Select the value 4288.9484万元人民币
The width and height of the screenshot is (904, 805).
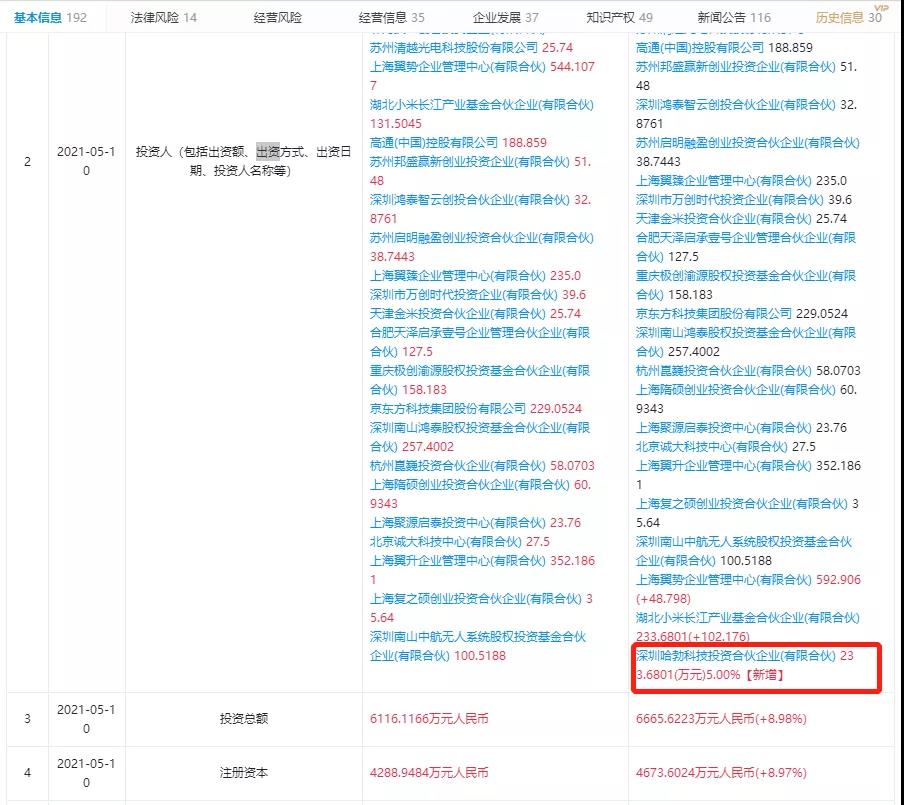pyautogui.click(x=429, y=773)
